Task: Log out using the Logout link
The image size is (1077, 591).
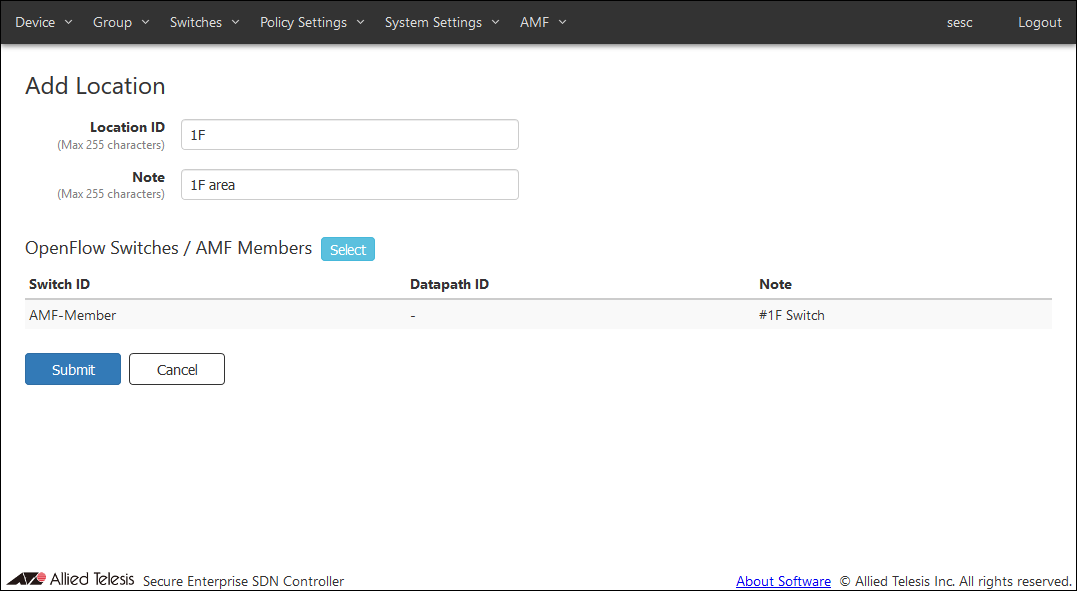Action: (1039, 22)
